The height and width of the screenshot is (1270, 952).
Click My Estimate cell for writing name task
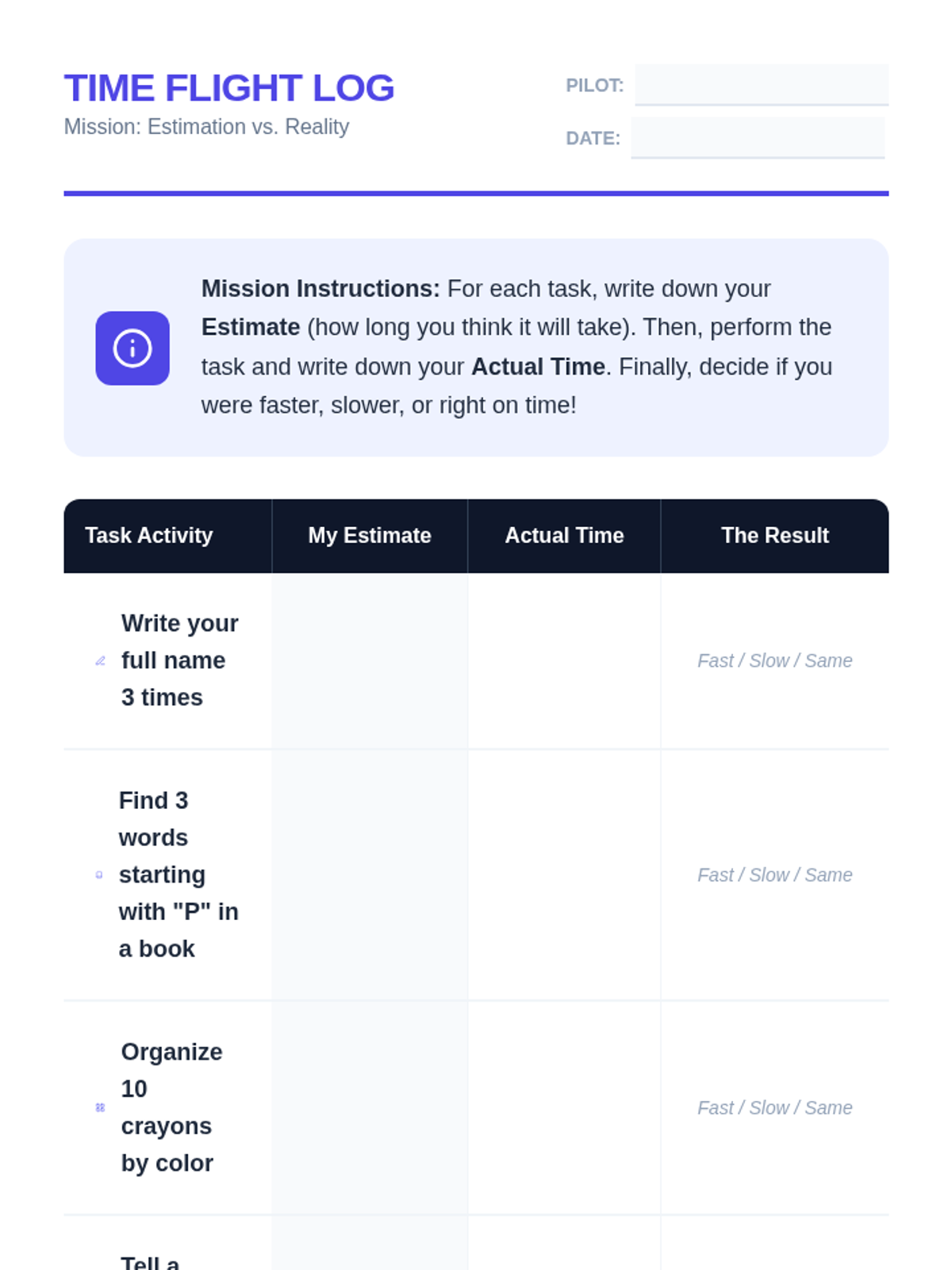(370, 660)
